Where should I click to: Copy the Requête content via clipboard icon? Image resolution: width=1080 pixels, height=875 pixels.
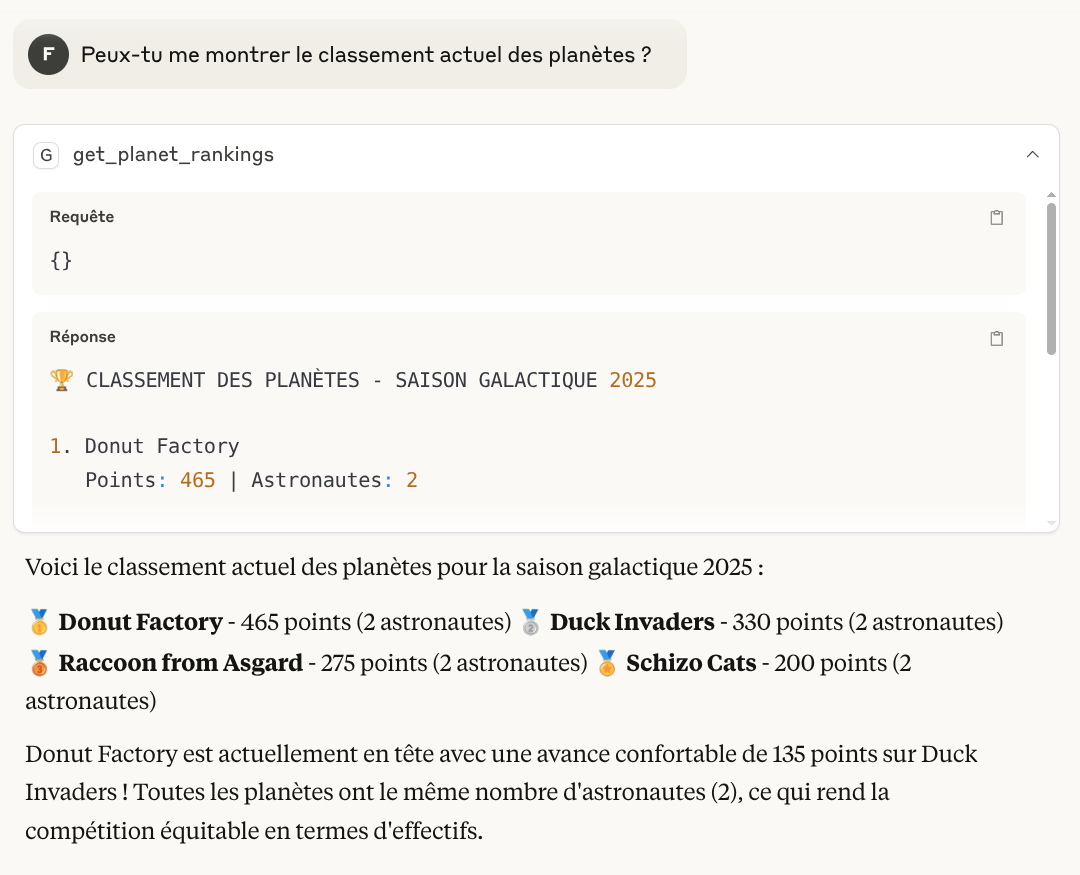(996, 217)
